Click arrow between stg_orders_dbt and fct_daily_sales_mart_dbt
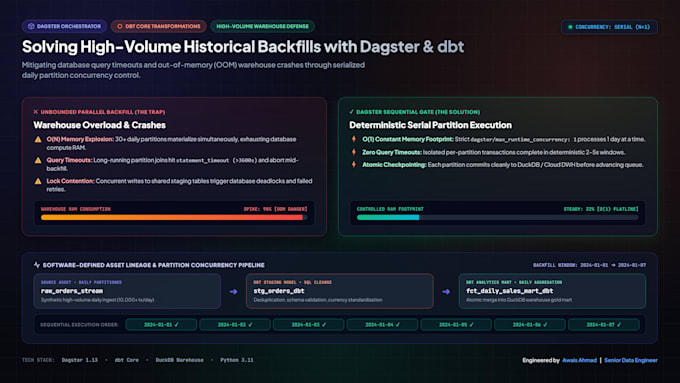This screenshot has height=383, width=680. click(446, 292)
